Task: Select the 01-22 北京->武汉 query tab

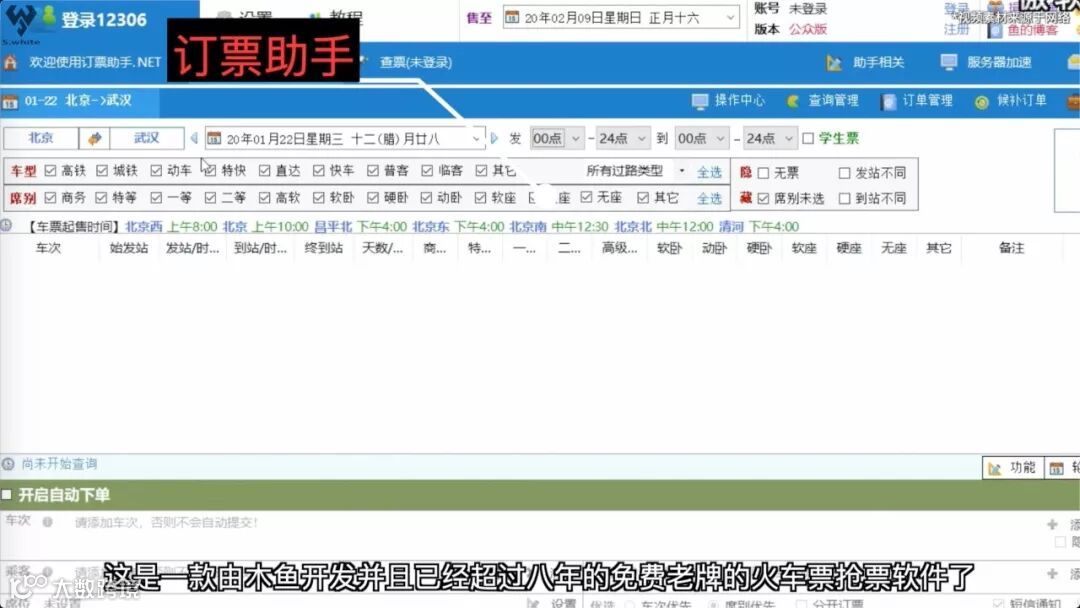Action: 79,101
